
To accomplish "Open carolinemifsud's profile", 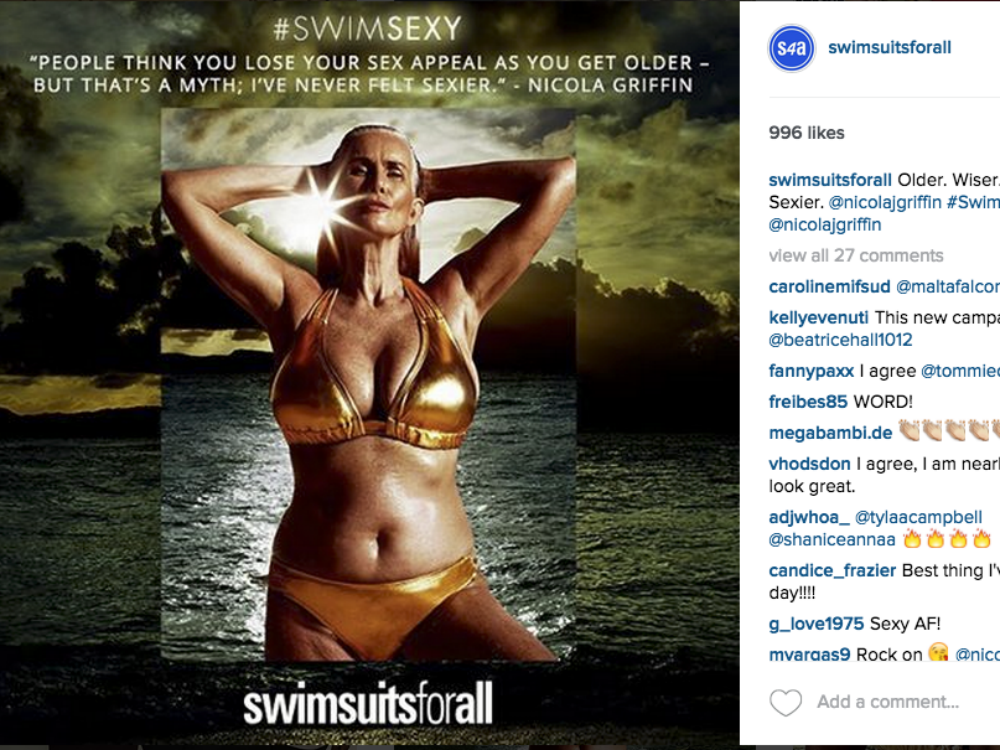I will 829,286.
